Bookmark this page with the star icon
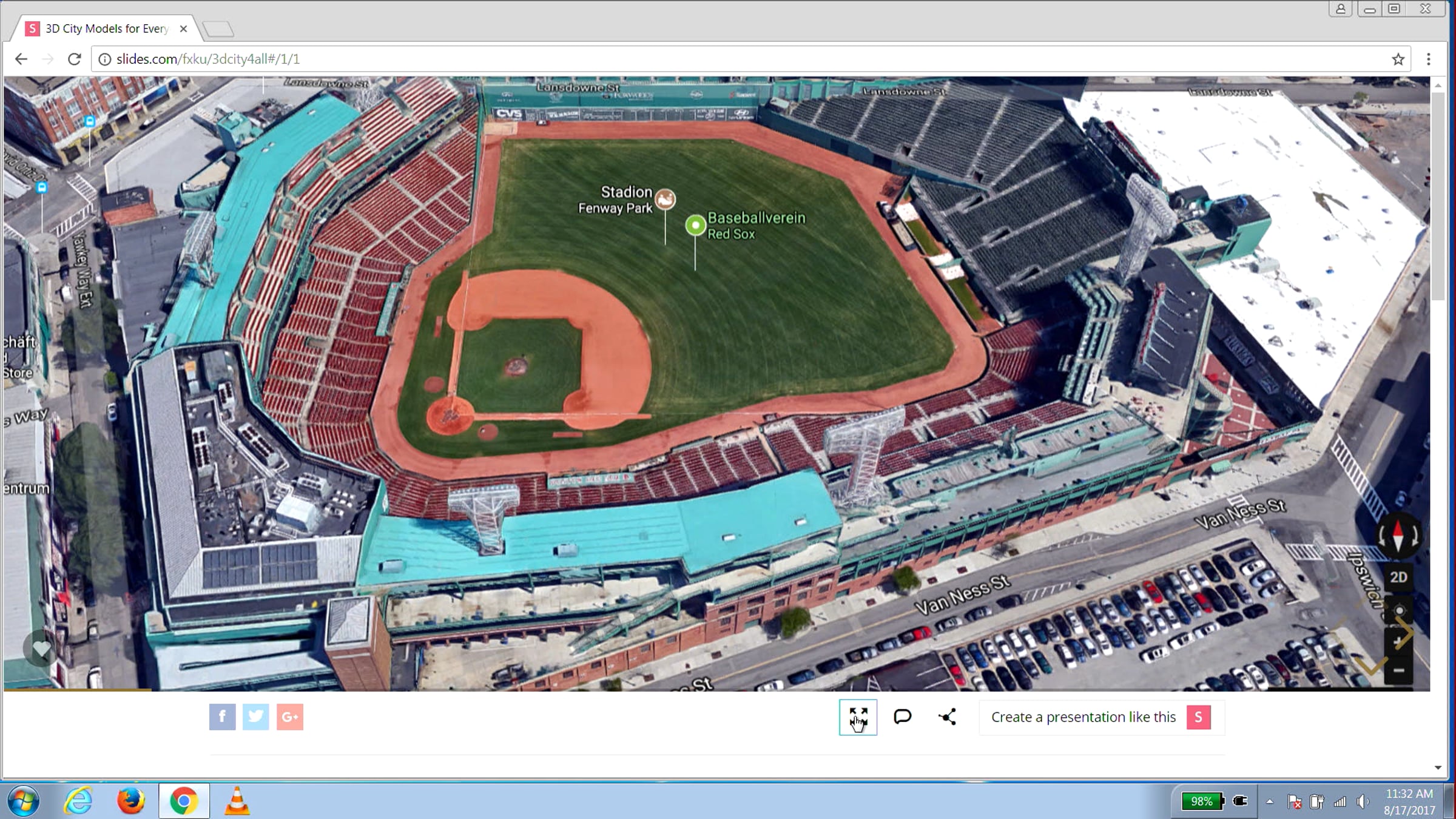 (1398, 59)
